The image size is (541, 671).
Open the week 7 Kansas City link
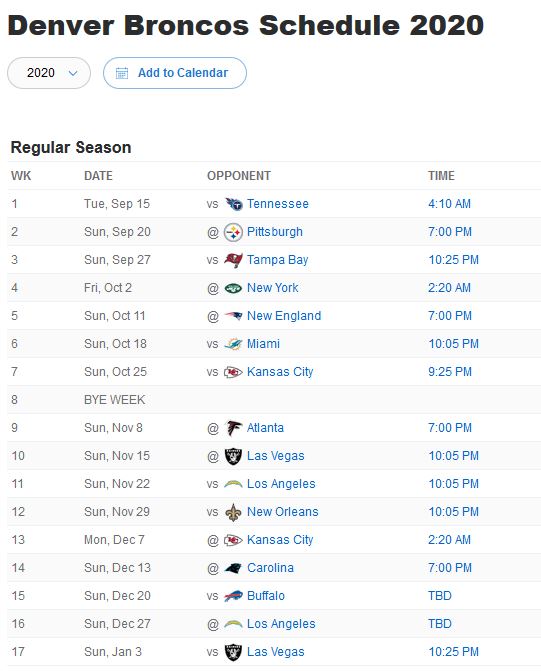(280, 372)
